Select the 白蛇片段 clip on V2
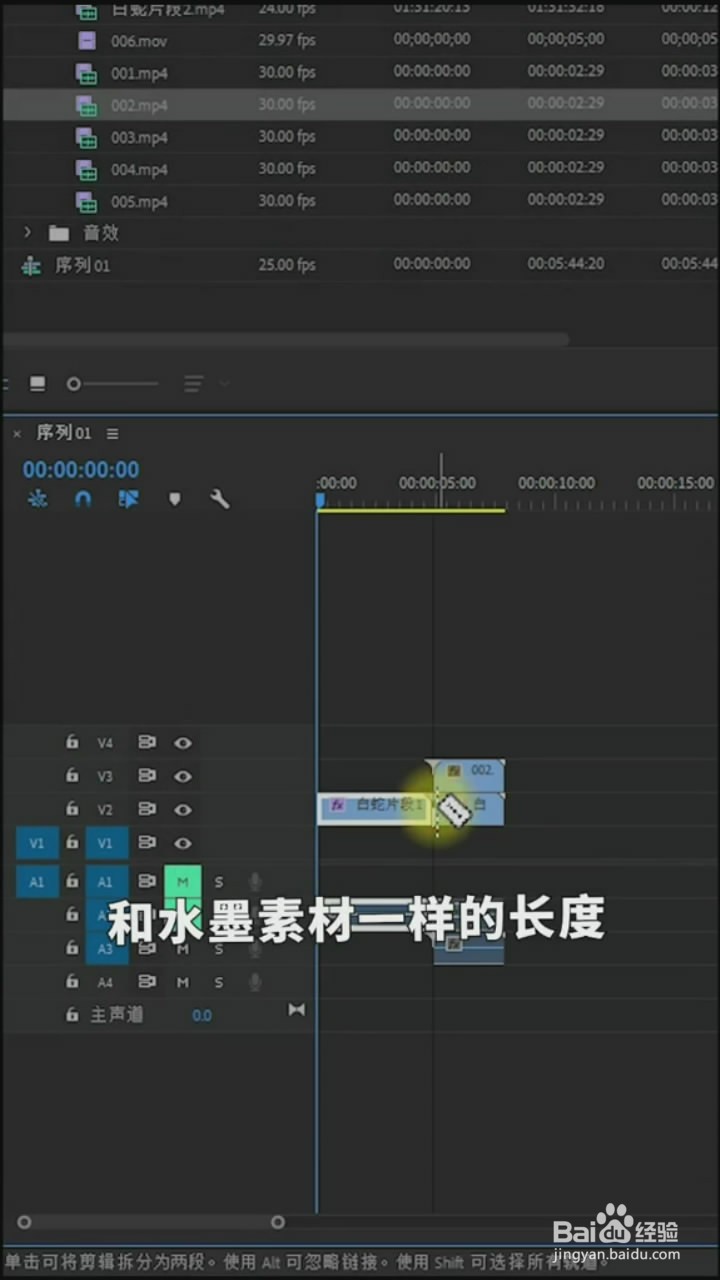The image size is (720, 1280). [x=375, y=809]
